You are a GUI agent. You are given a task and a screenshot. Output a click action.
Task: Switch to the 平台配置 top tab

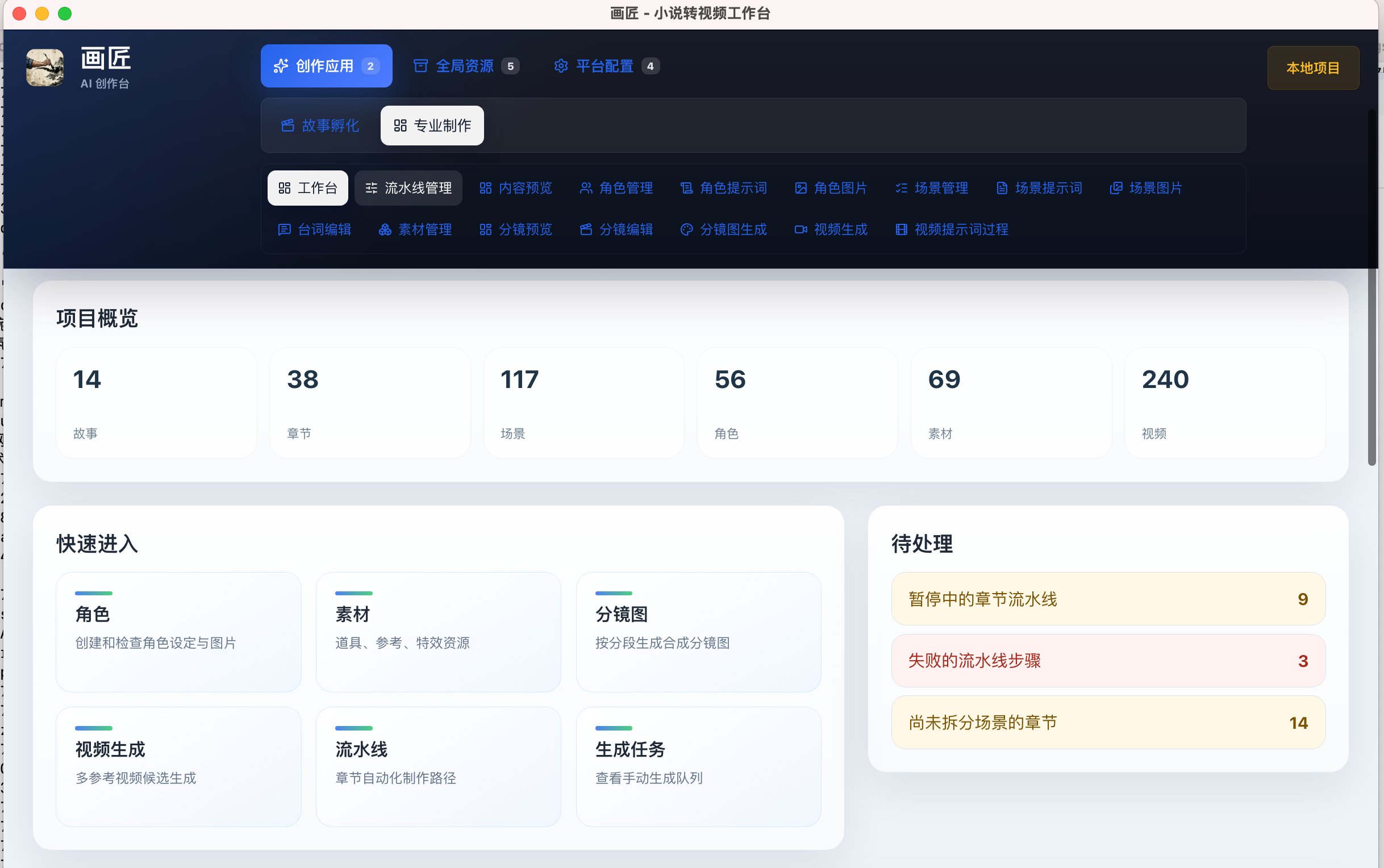(606, 66)
